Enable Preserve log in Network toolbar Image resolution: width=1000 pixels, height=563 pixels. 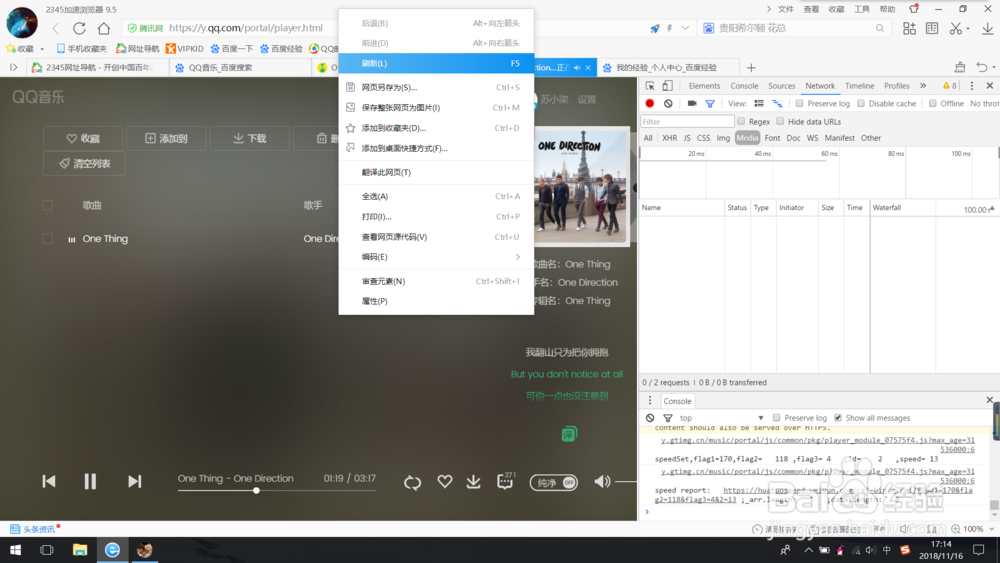pos(799,103)
